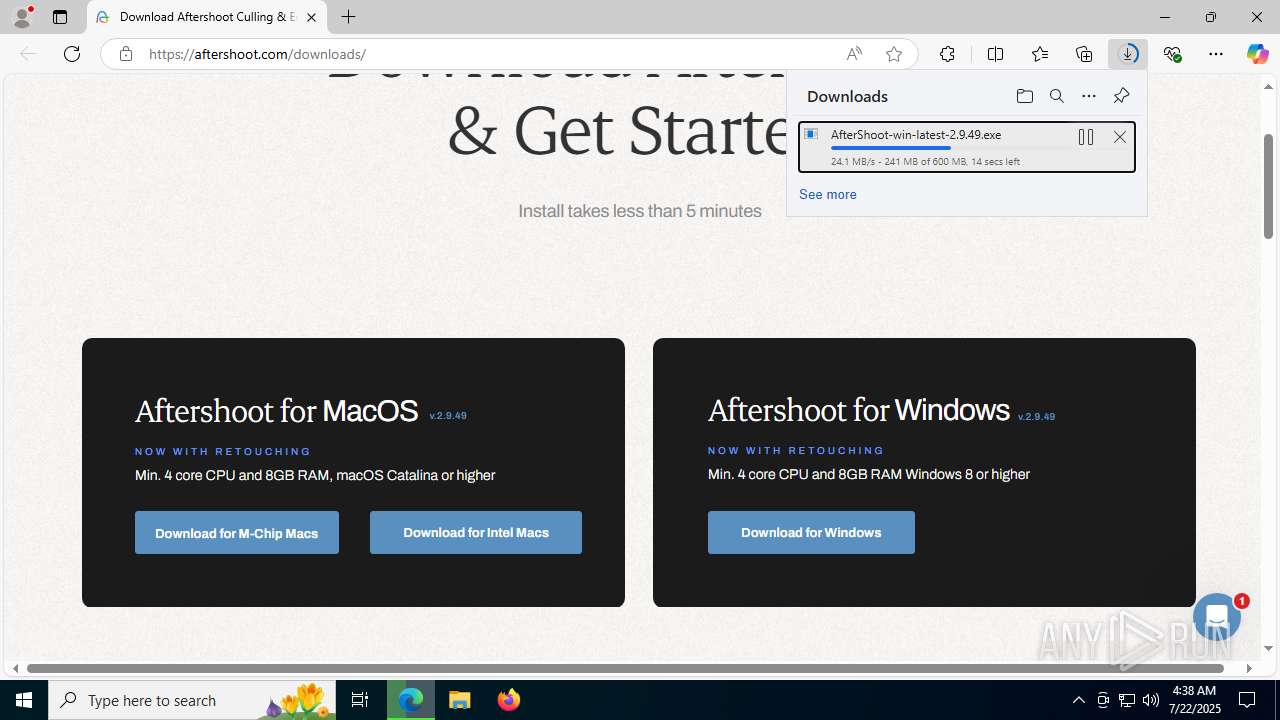Pause the AfterShoot download
Viewport: 1280px width, 720px height.
1085,137
